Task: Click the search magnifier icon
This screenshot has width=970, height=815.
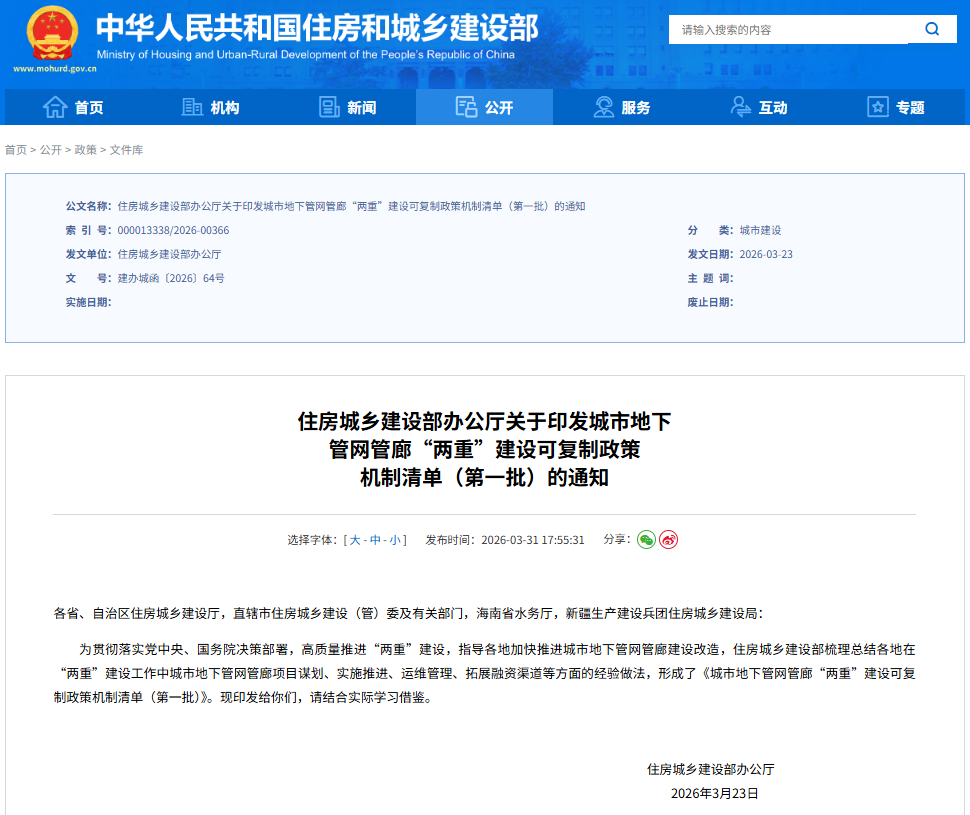Action: [x=932, y=30]
